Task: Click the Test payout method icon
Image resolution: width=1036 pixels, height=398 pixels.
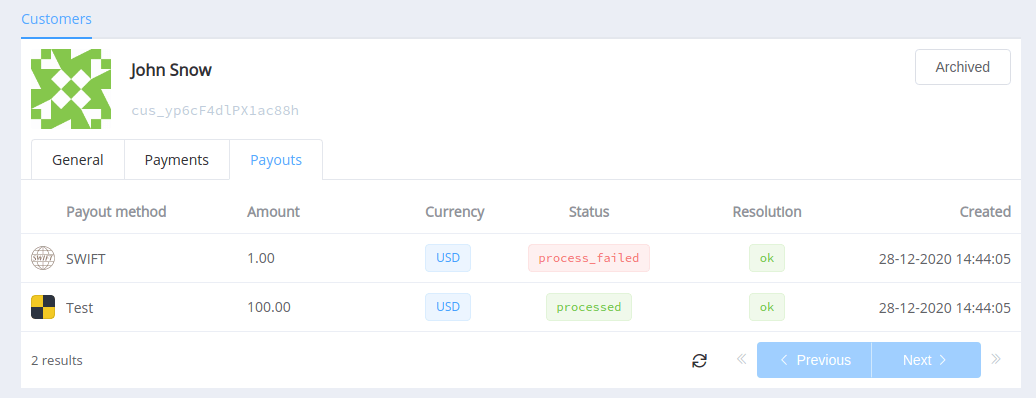Action: pos(43,307)
